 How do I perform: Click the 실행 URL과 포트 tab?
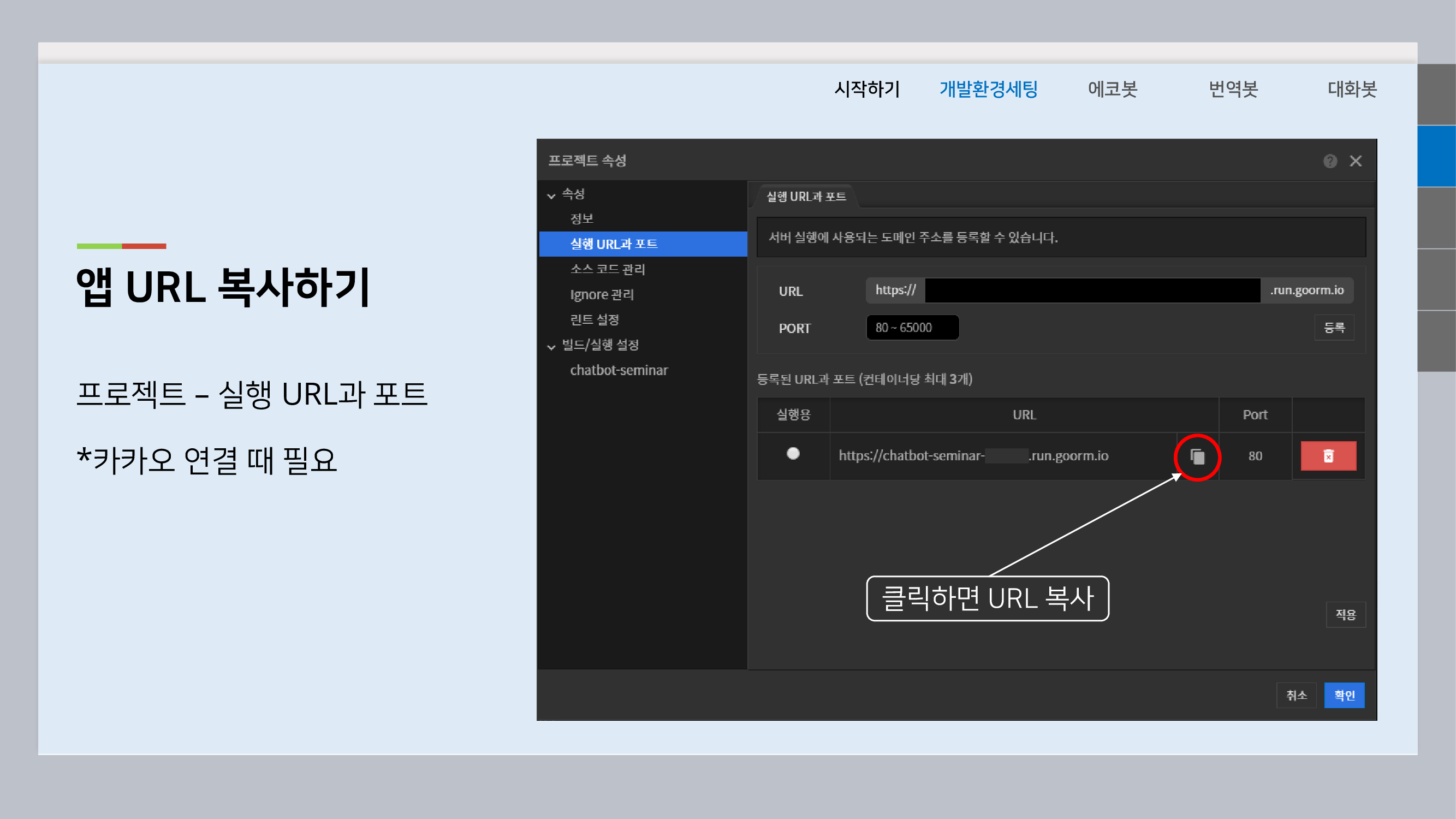(806, 197)
